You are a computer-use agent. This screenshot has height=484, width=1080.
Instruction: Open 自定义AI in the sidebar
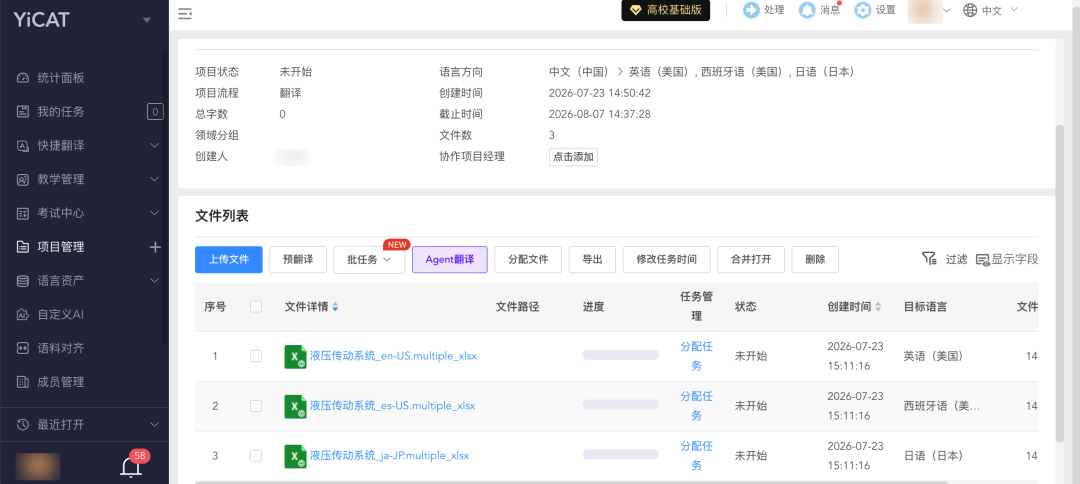[x=61, y=314]
